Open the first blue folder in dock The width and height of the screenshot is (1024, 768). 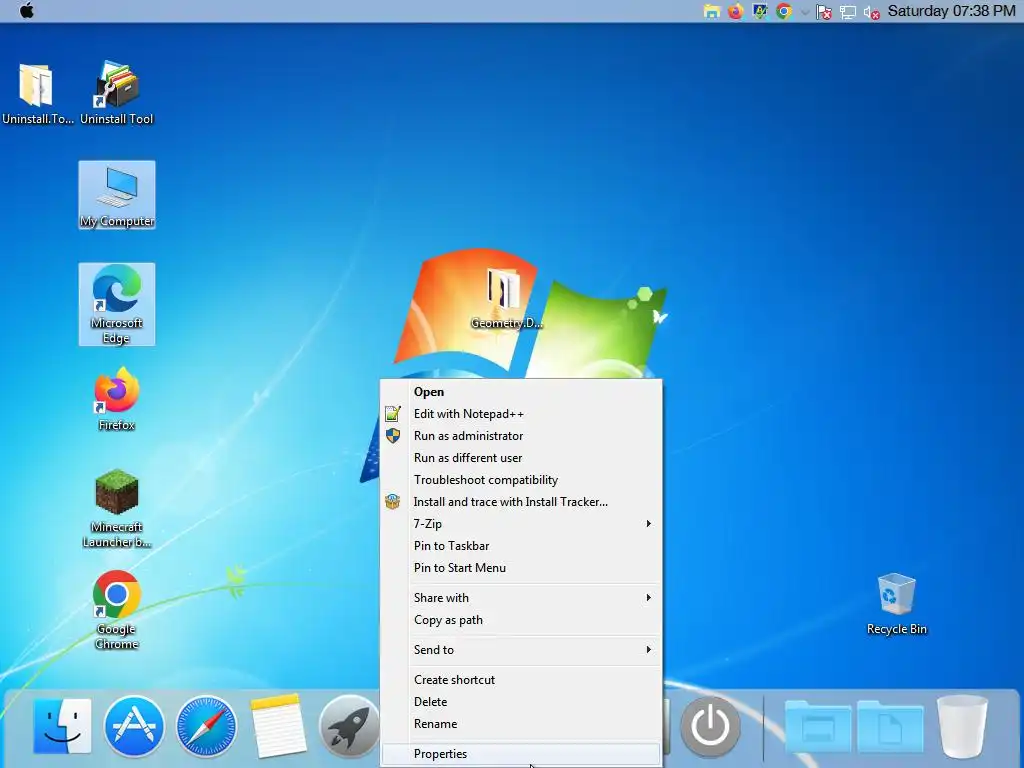(x=818, y=726)
